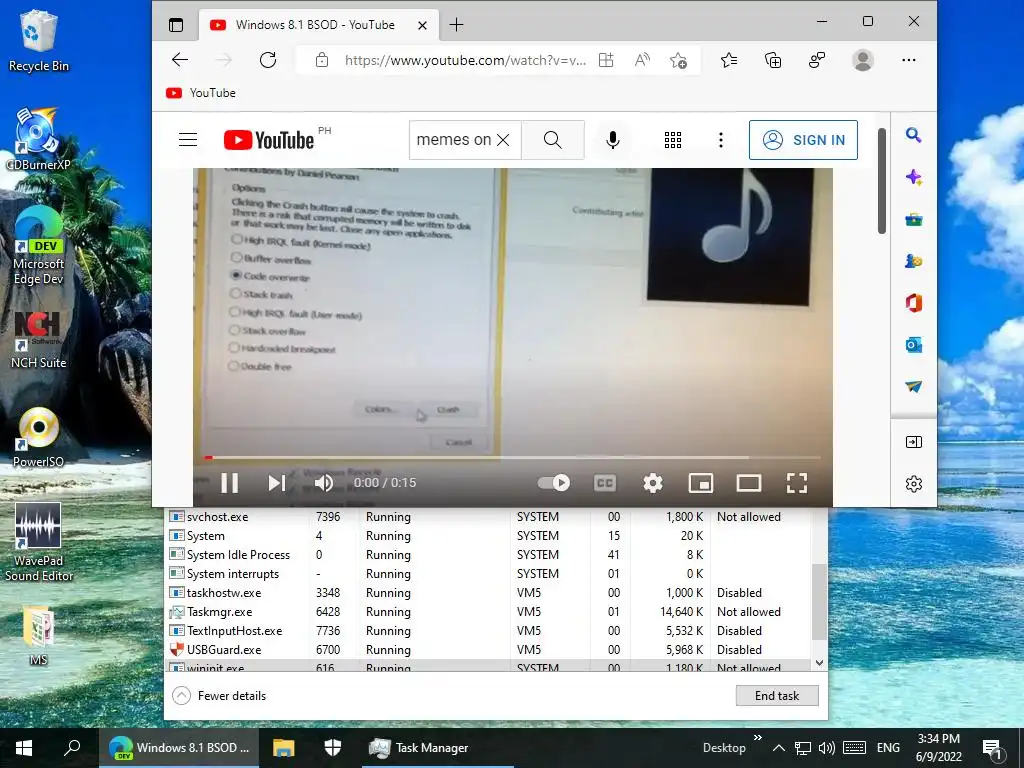This screenshot has height=768, width=1024.
Task: Switch to miniplayer mode
Action: tap(701, 483)
